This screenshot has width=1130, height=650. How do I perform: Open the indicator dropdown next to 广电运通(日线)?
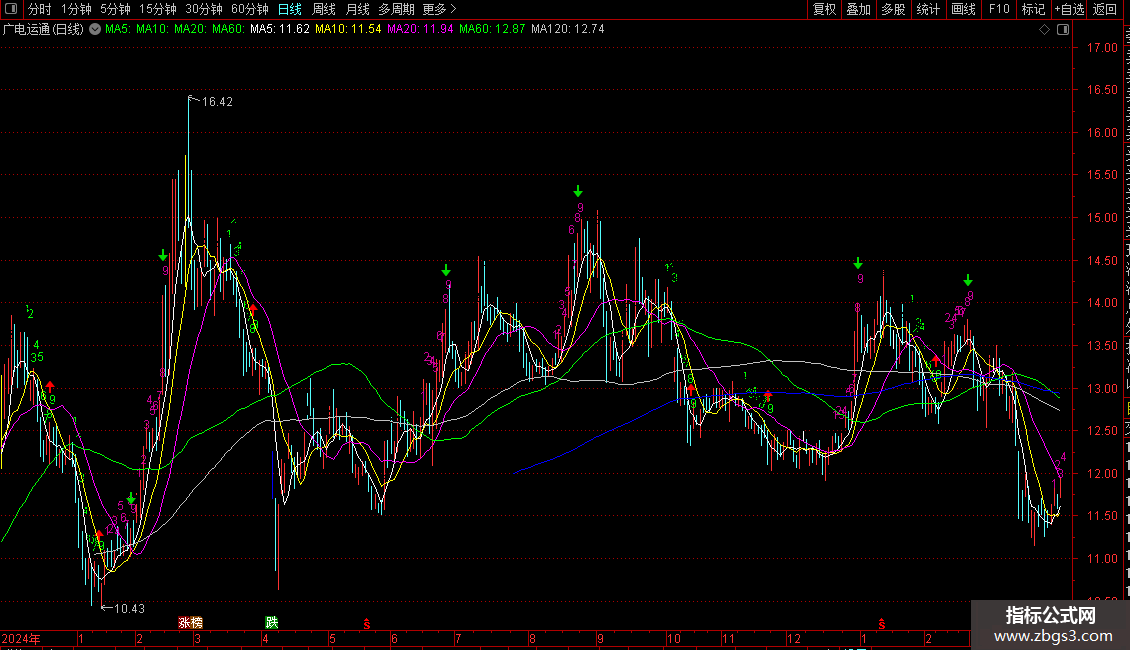94,29
